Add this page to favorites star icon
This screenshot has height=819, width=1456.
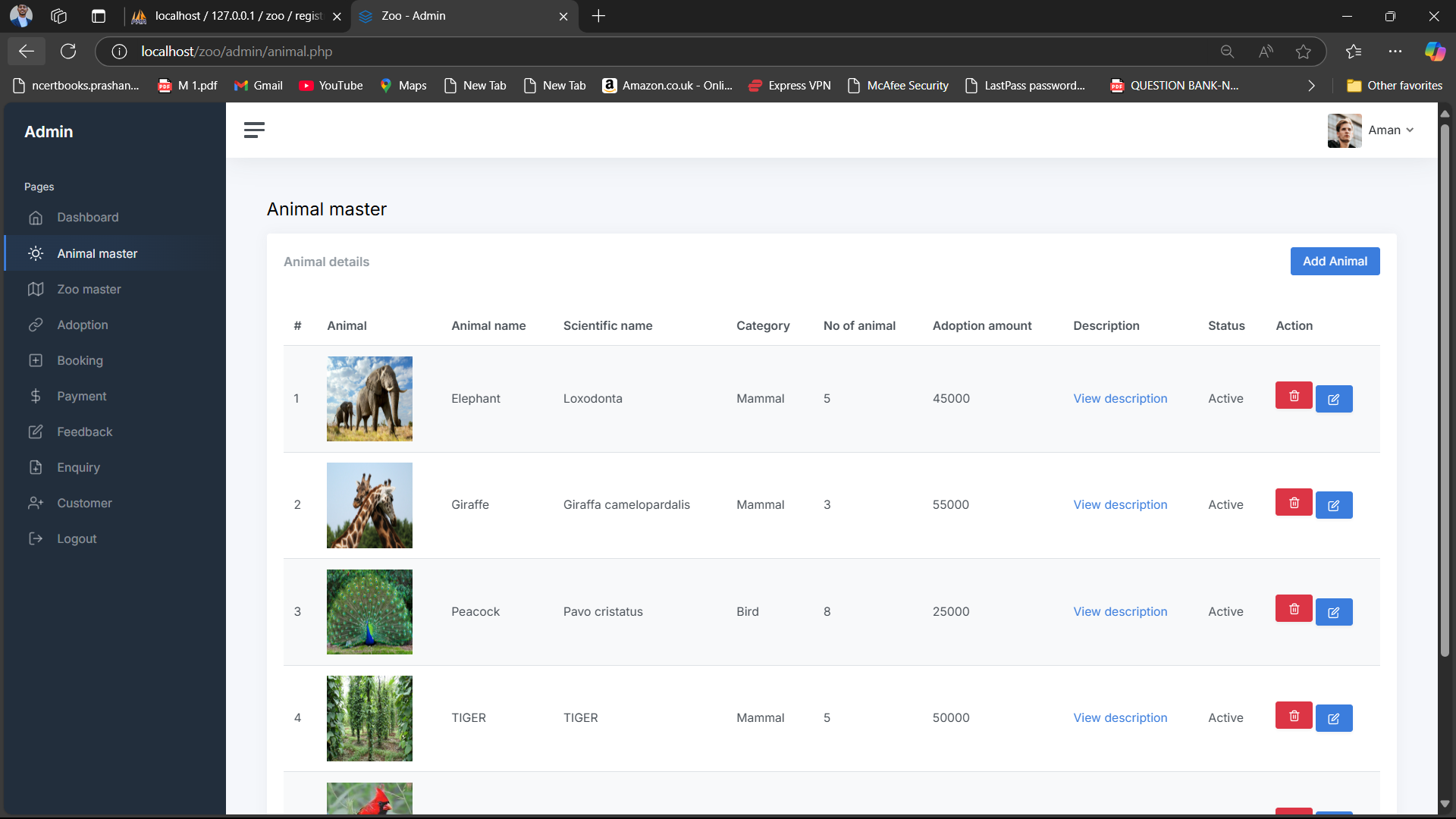[x=1304, y=52]
